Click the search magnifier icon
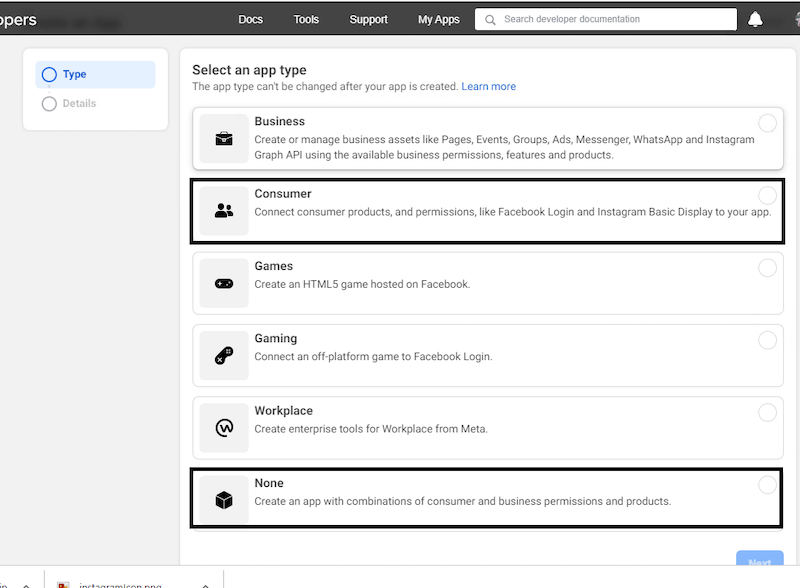The width and height of the screenshot is (800, 588). 489,19
